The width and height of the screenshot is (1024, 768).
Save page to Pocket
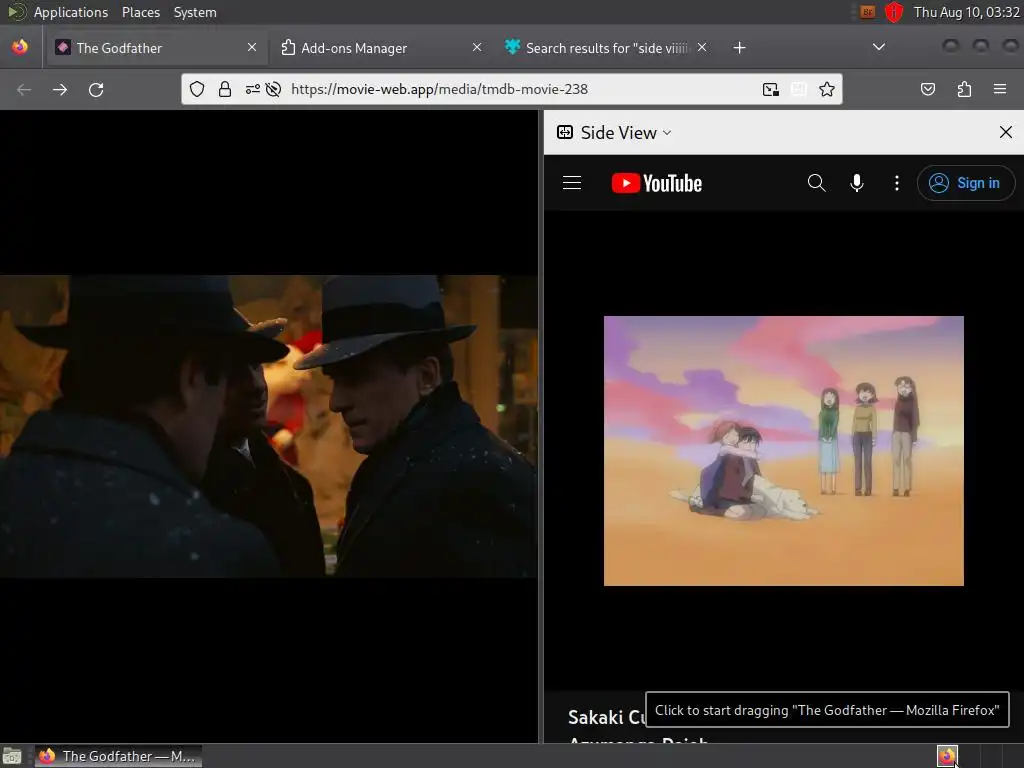point(927,89)
